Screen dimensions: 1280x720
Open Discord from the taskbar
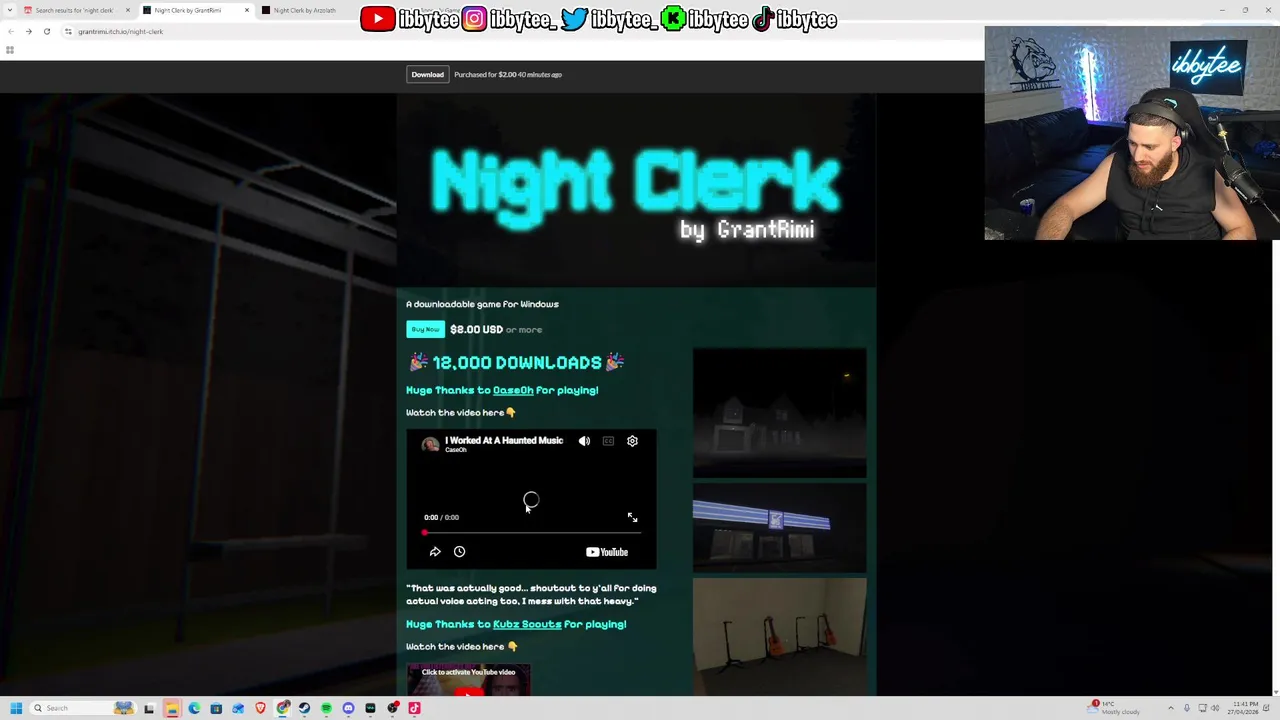click(348, 708)
